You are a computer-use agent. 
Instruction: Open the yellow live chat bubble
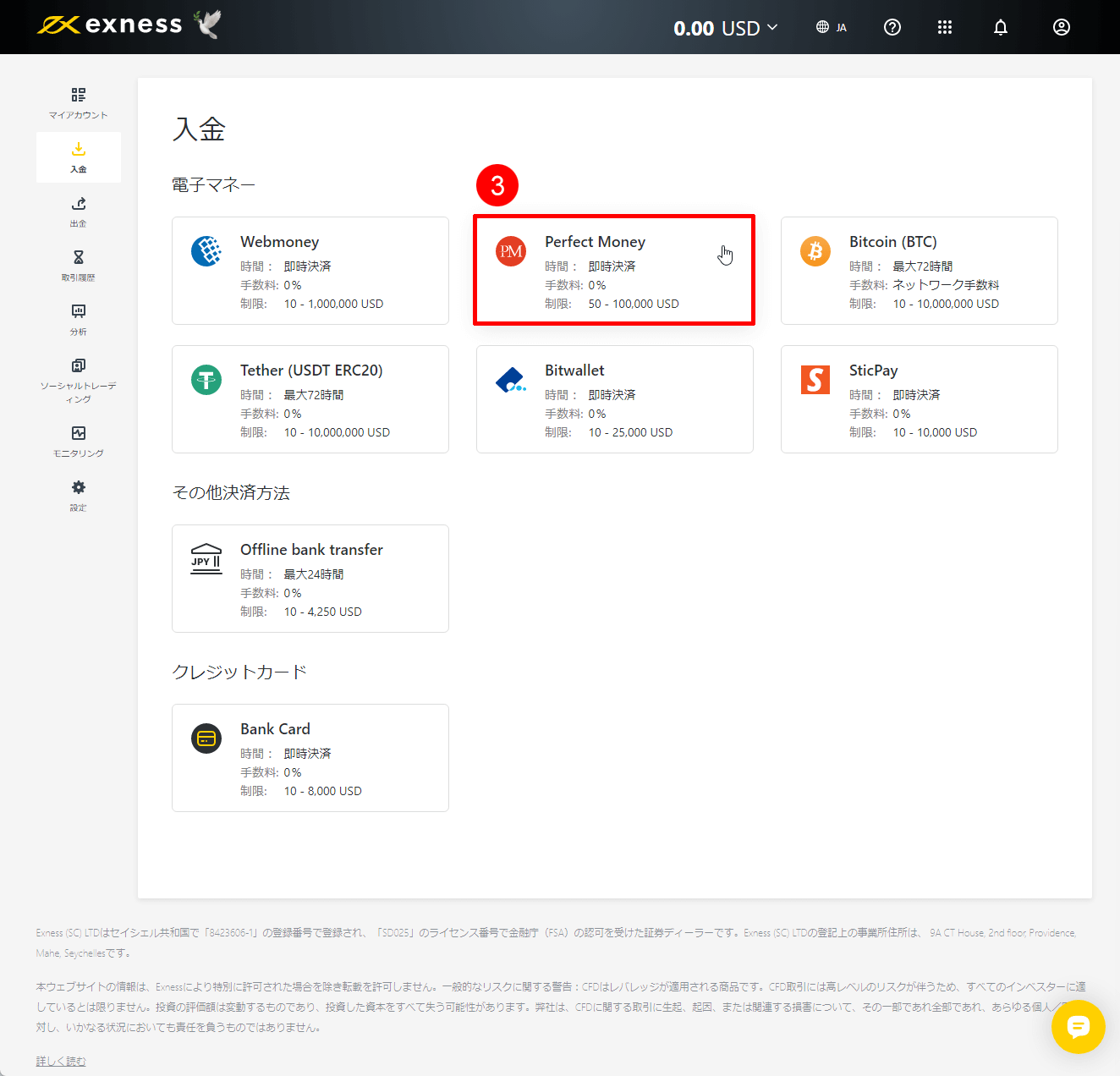point(1078,1027)
